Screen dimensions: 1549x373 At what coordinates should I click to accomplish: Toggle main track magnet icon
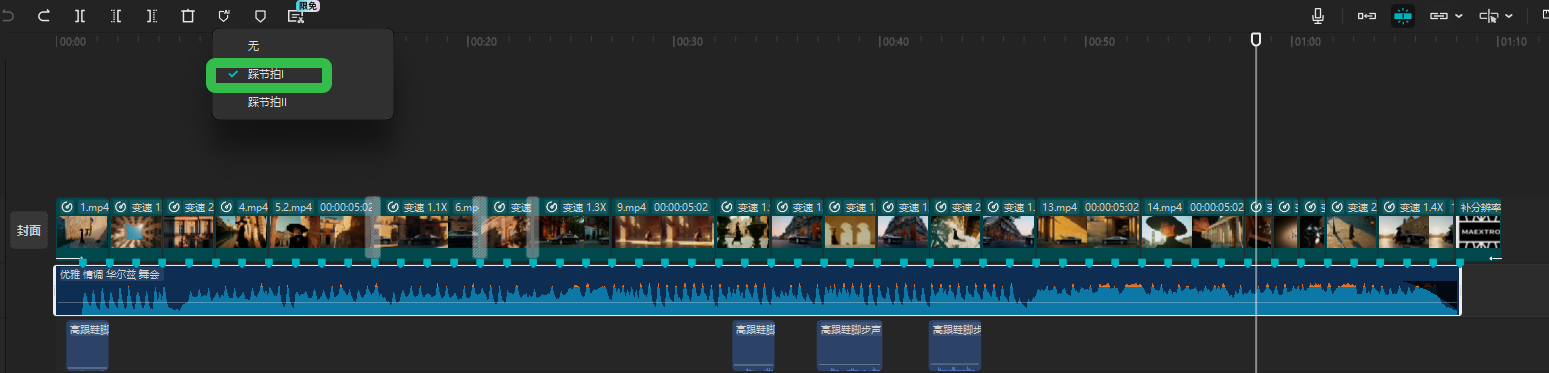click(1366, 16)
